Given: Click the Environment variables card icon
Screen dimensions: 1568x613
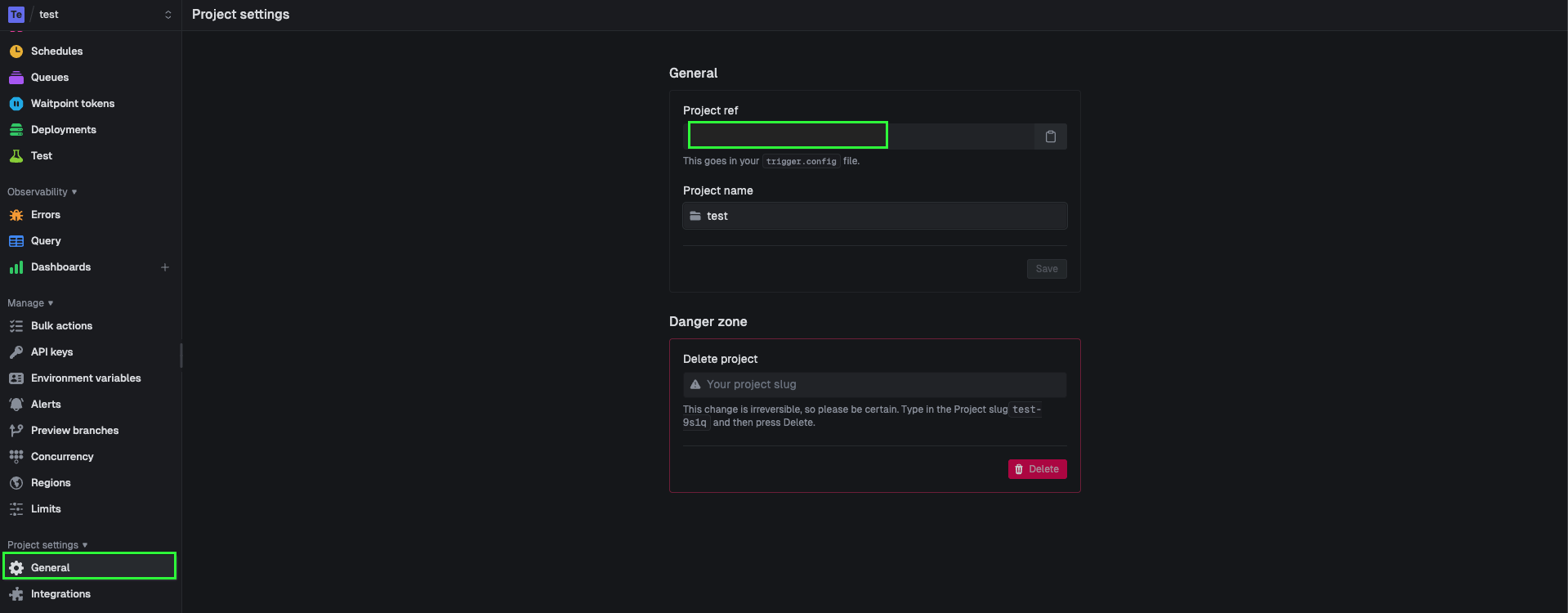Looking at the screenshot, I should pyautogui.click(x=16, y=378).
